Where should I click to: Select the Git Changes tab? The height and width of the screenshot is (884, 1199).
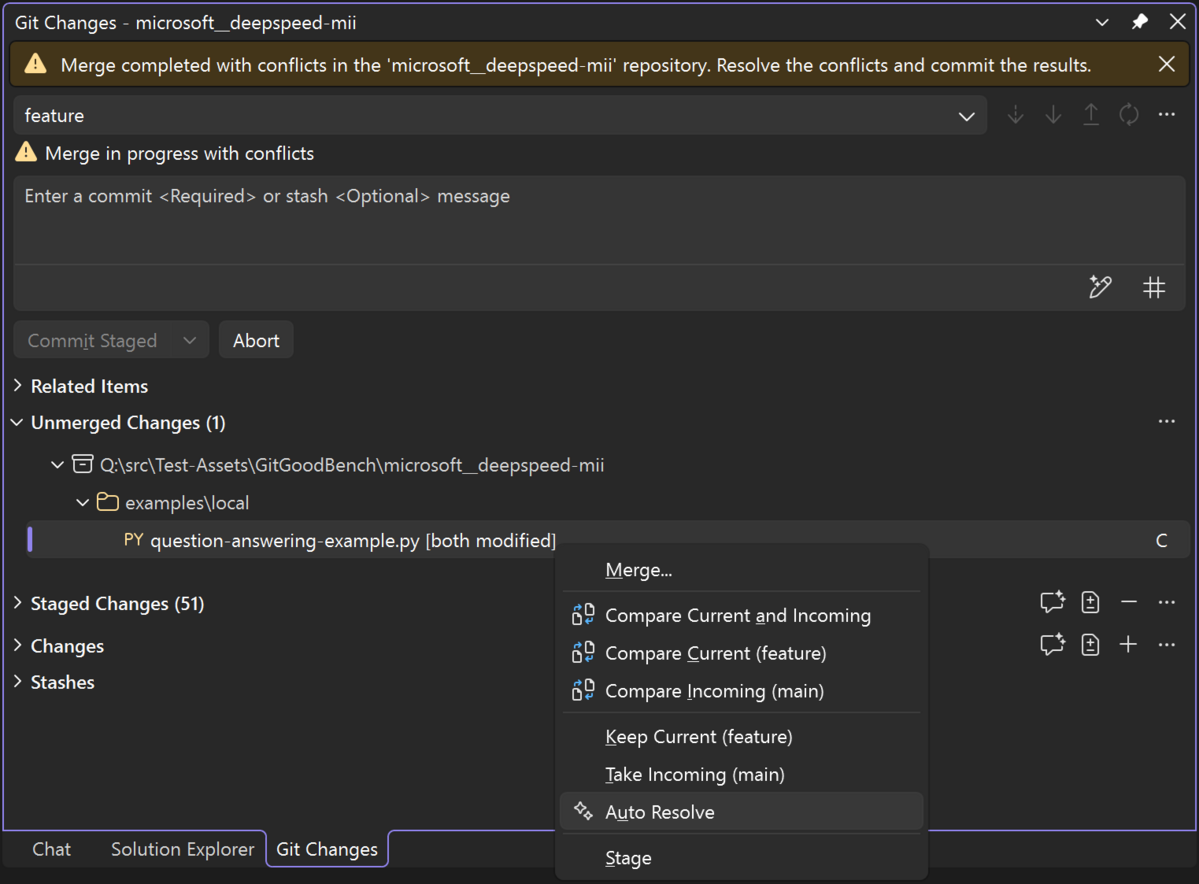327,849
